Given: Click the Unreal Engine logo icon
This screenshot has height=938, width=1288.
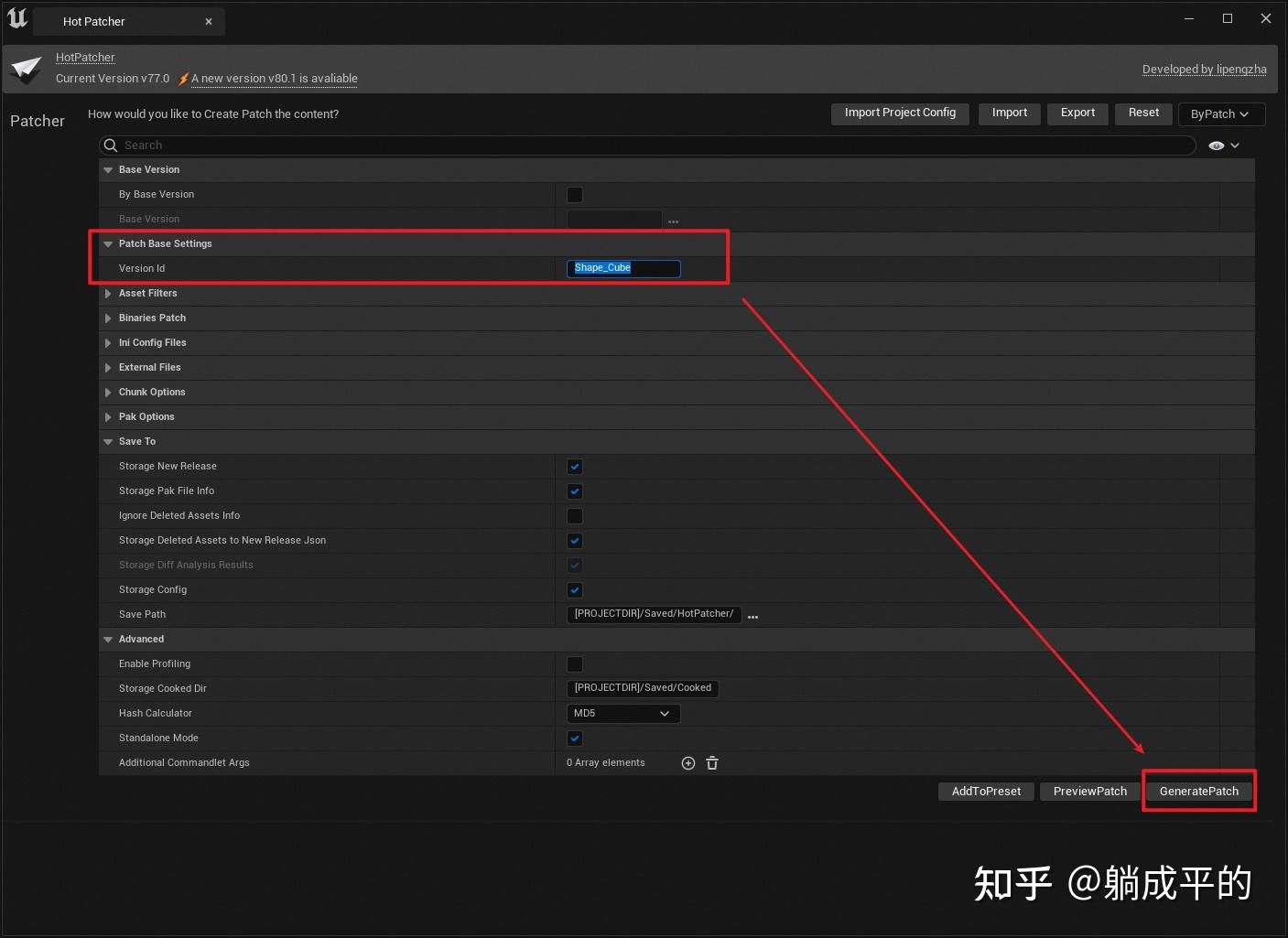Looking at the screenshot, I should (x=16, y=18).
